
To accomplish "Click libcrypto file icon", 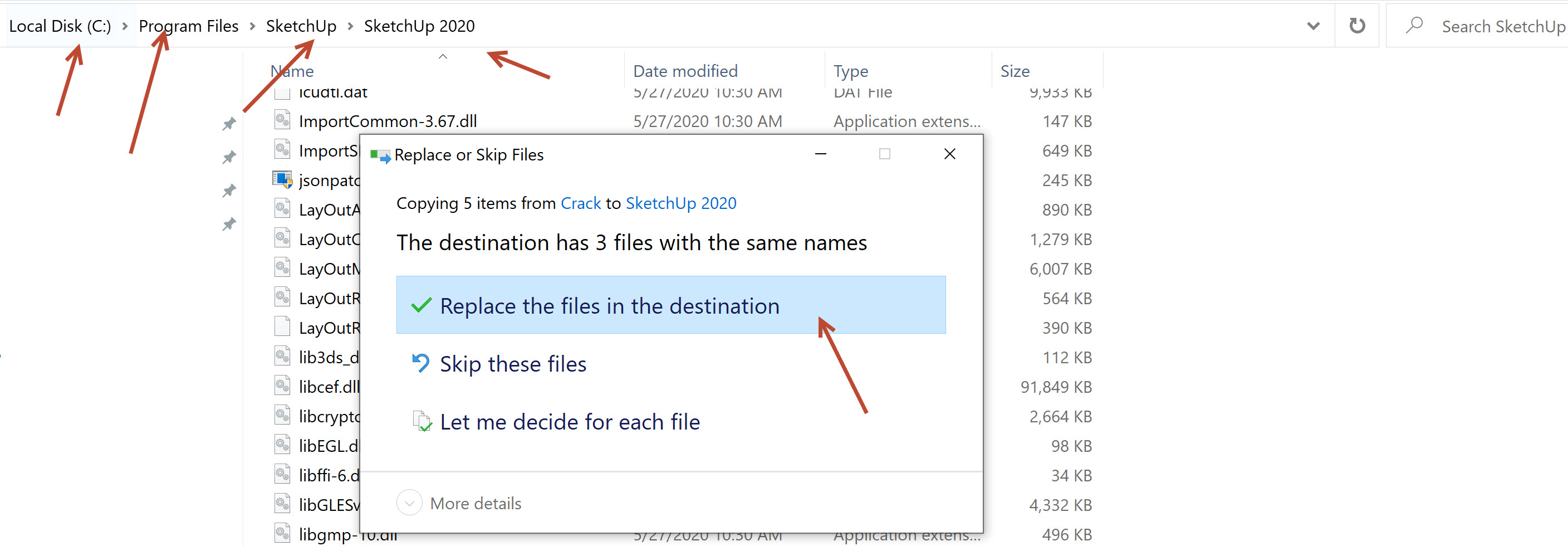I will 282,416.
